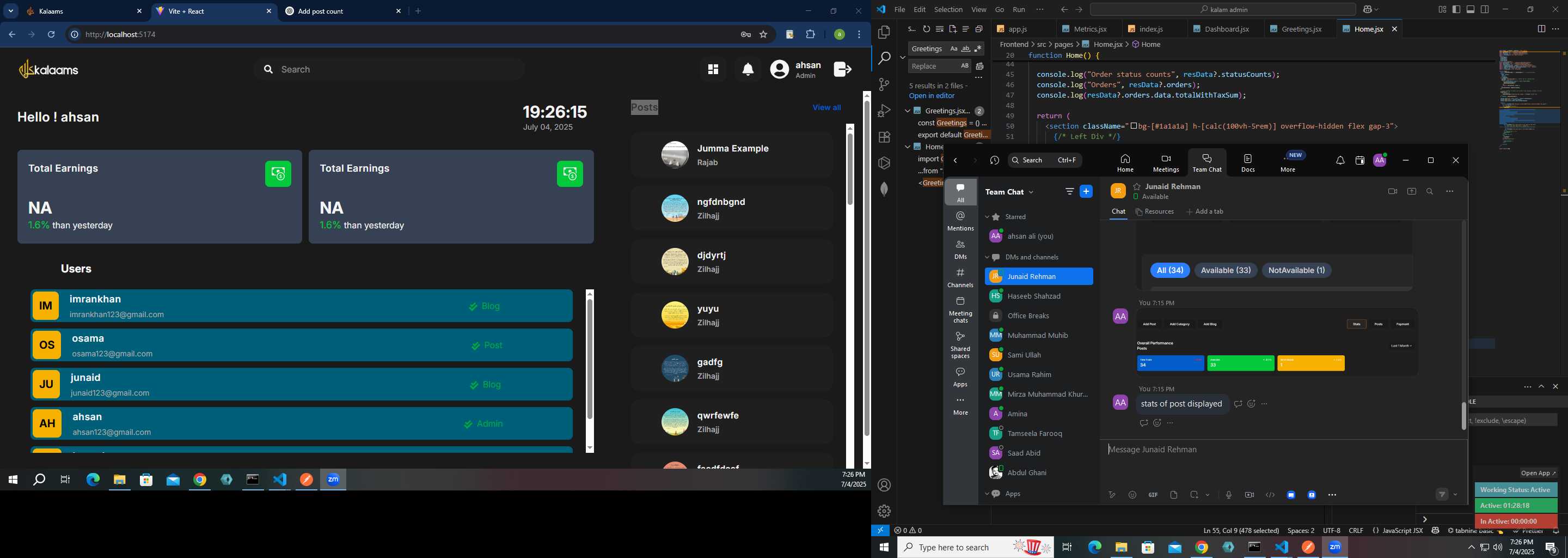Star Junaid Rehman chat in Zoom
This screenshot has height=558, width=1568.
pos(1137,186)
